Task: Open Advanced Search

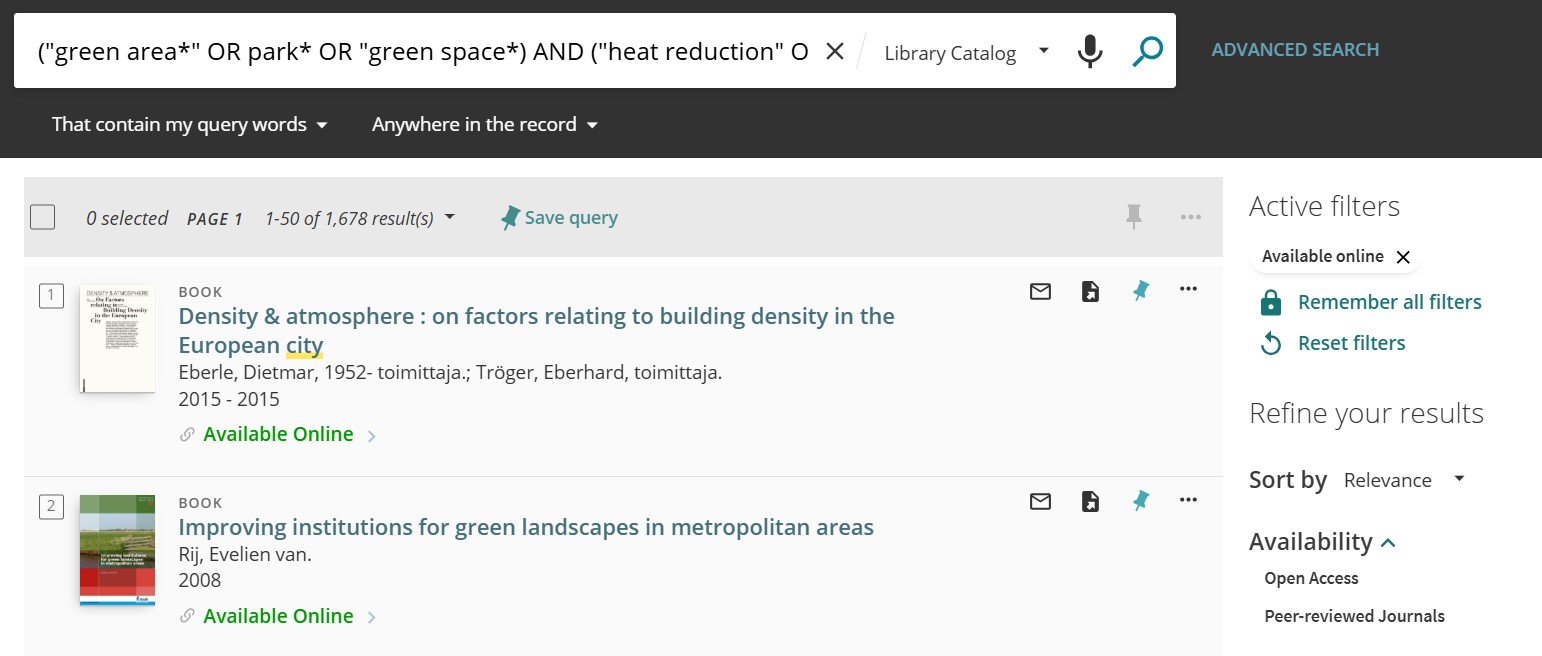Action: point(1295,48)
